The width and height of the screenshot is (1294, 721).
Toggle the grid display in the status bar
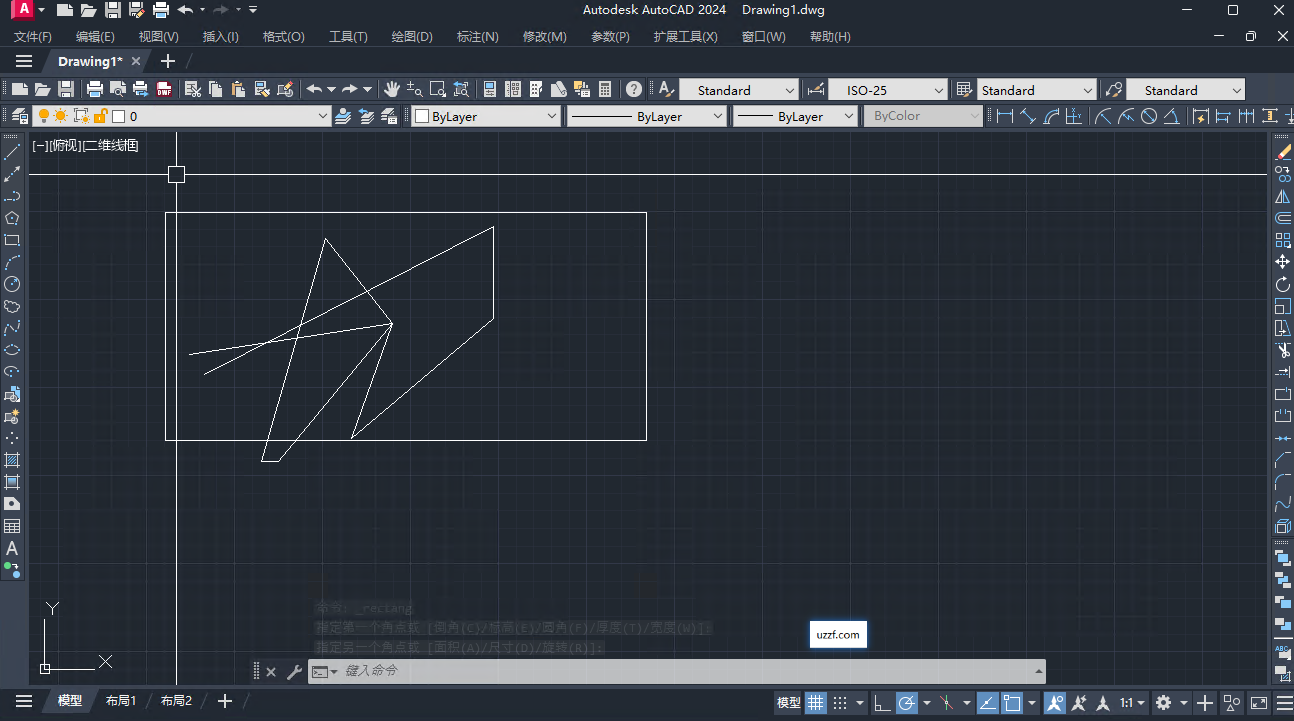(816, 700)
